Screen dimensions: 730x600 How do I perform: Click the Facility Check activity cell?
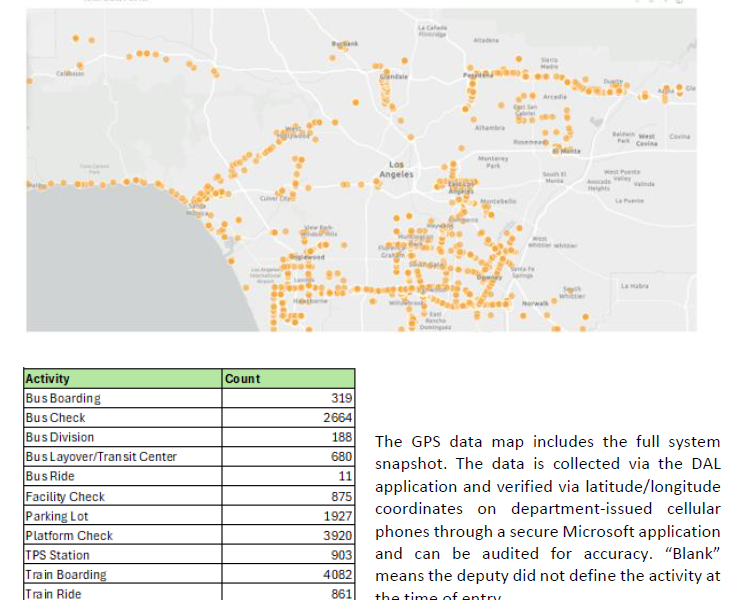65,496
